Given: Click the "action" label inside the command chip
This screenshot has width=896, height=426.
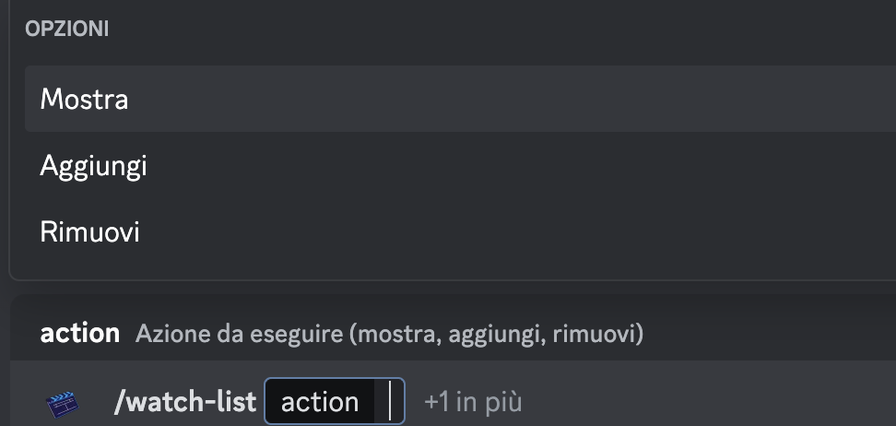Looking at the screenshot, I should (320, 402).
